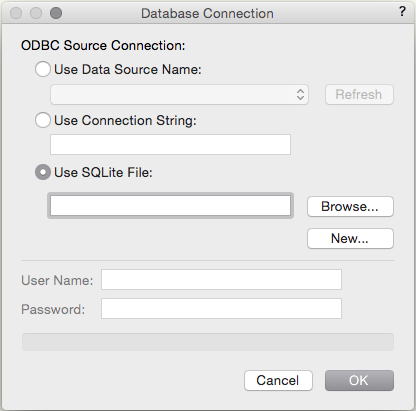Browse for an SQLite file
The image size is (416, 411).
350,207
